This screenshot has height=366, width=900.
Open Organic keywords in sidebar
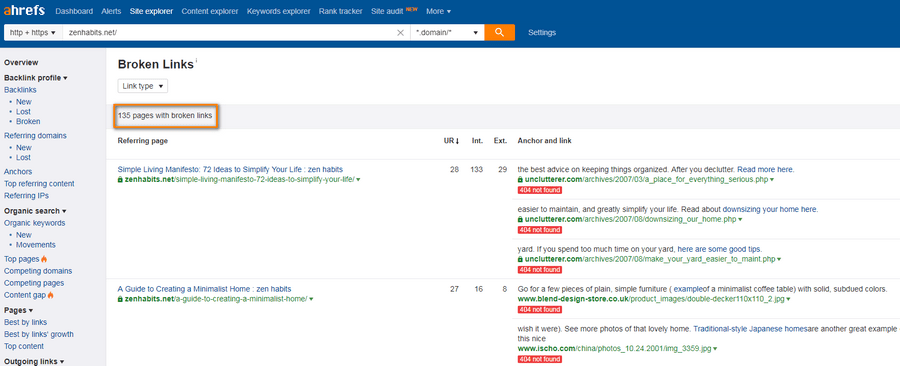click(x=34, y=223)
